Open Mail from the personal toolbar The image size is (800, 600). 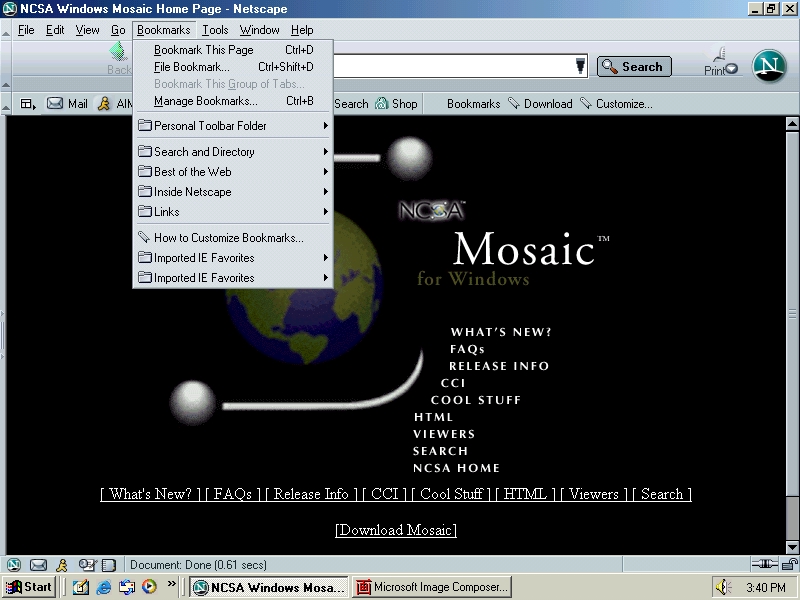[67, 104]
